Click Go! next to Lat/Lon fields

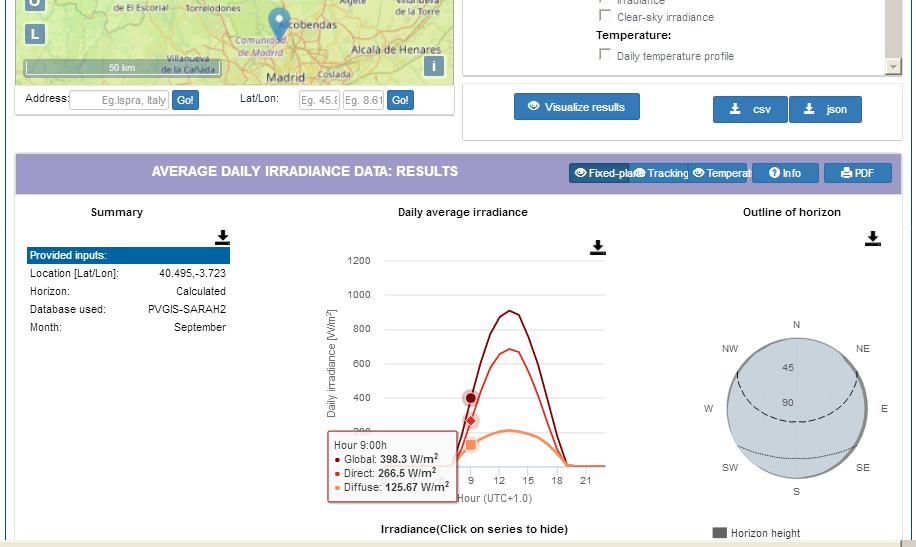400,100
